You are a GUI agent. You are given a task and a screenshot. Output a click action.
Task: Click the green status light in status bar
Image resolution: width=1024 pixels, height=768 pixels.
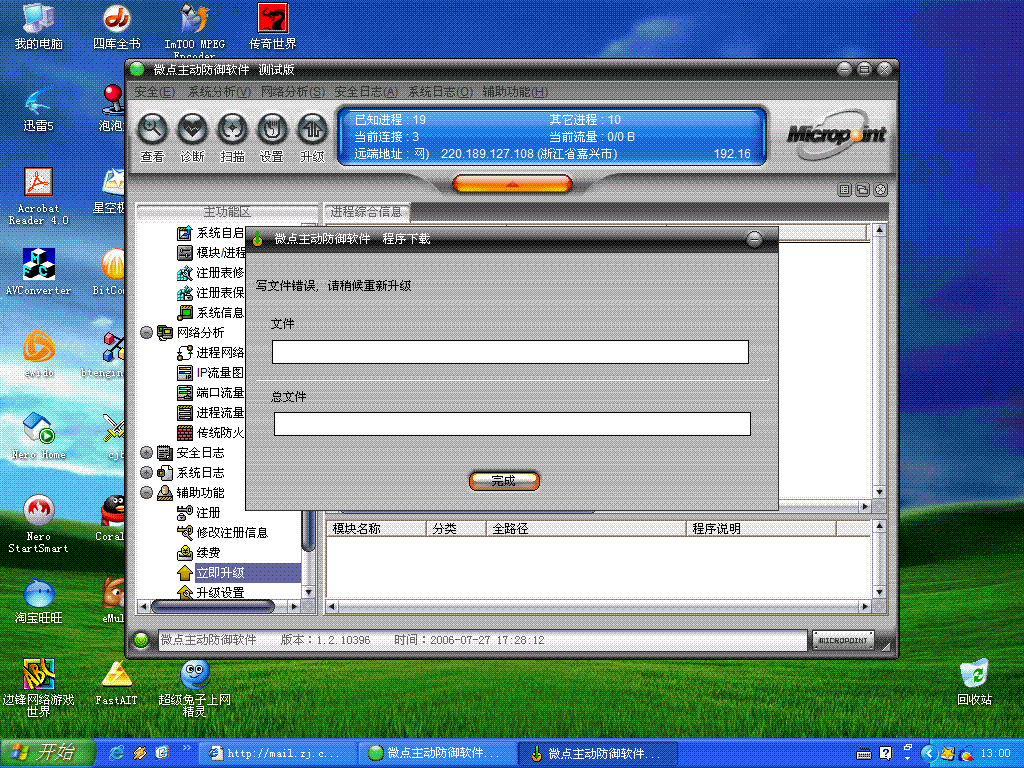point(141,640)
